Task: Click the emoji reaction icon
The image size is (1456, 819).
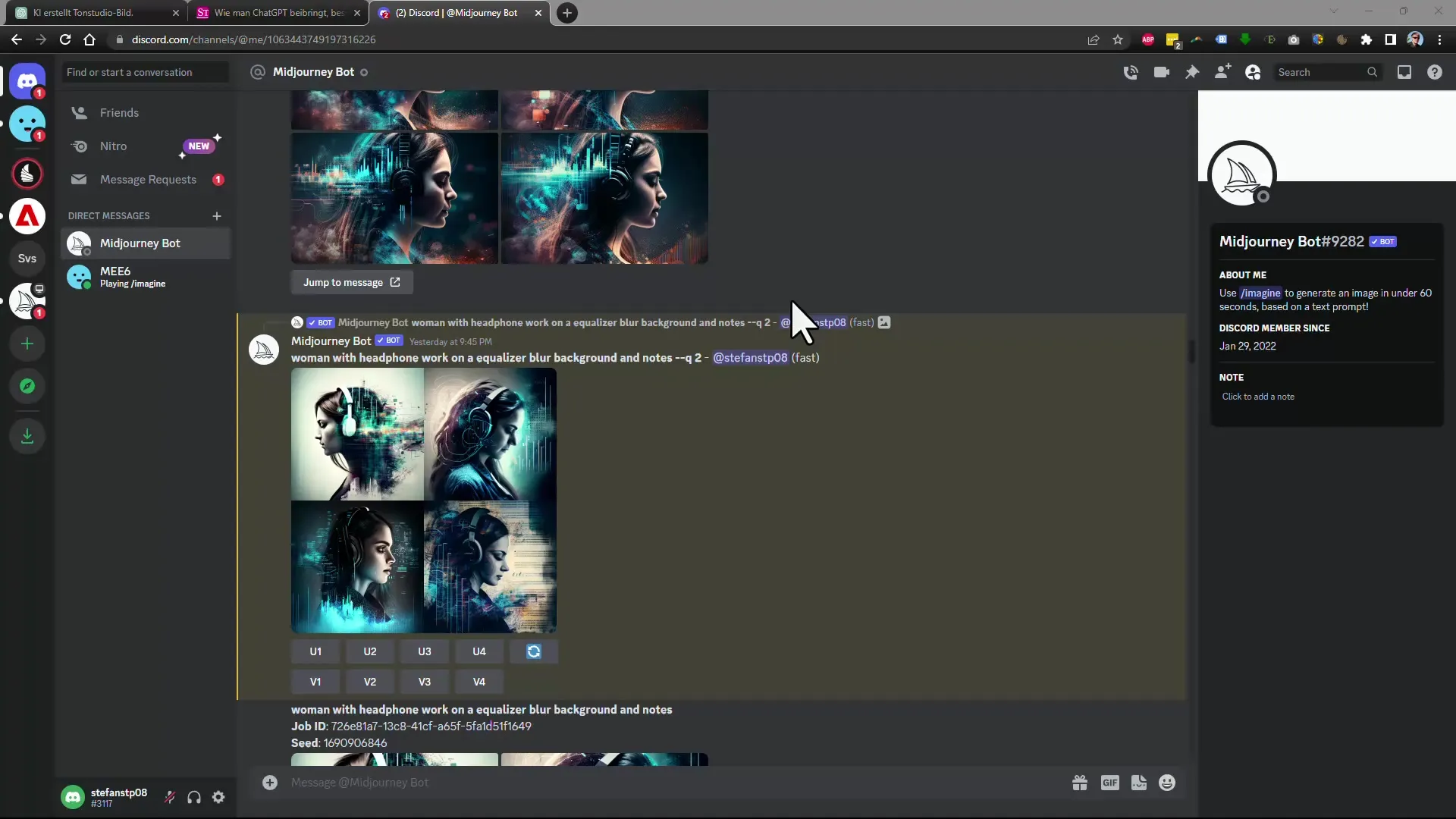Action: 1166,783
